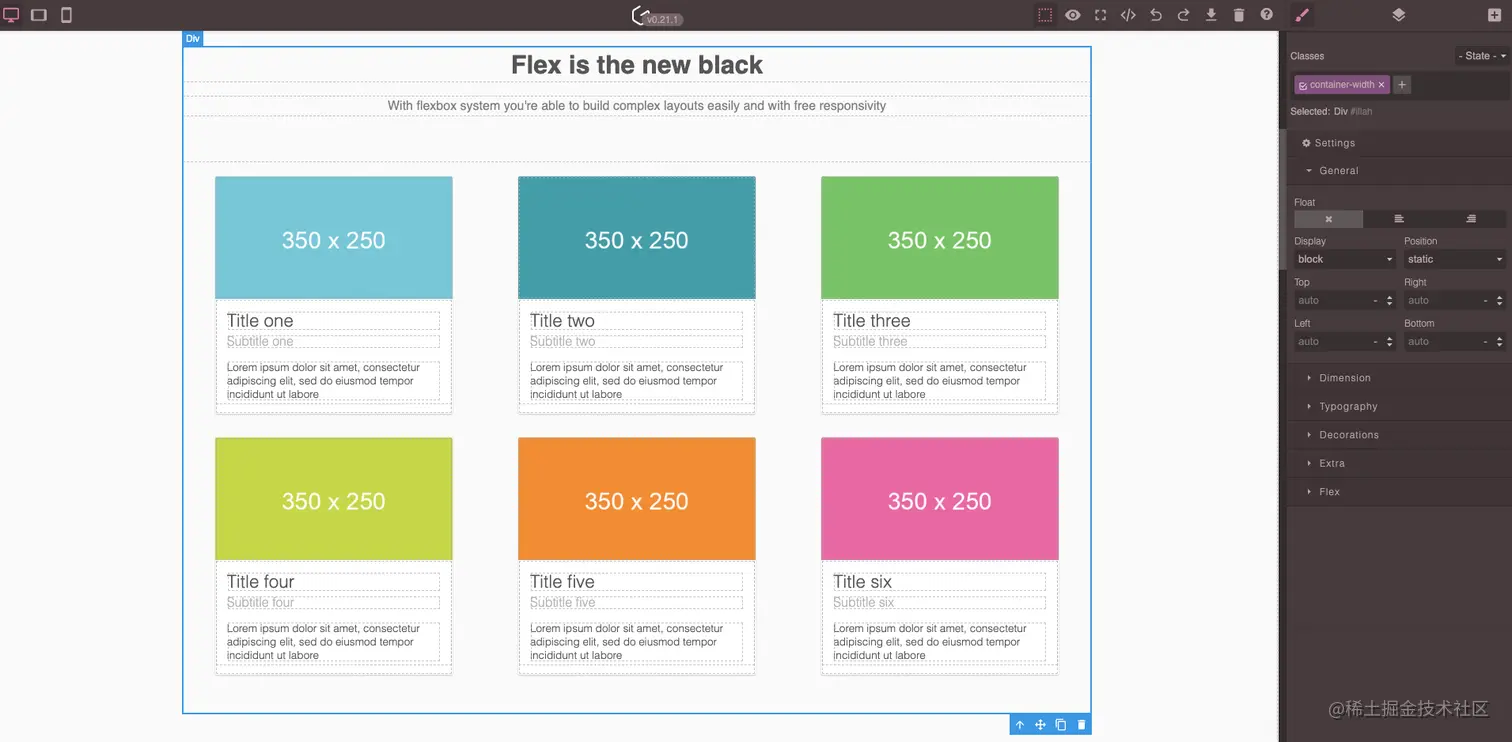Expand the Decorations section
This screenshot has height=742, width=1512.
(1398, 435)
